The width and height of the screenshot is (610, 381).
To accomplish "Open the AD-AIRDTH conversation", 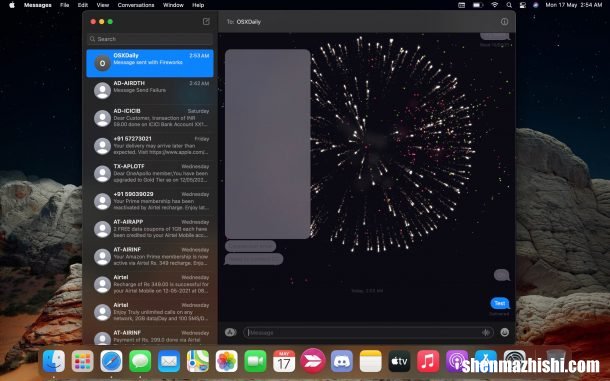I will click(150, 90).
